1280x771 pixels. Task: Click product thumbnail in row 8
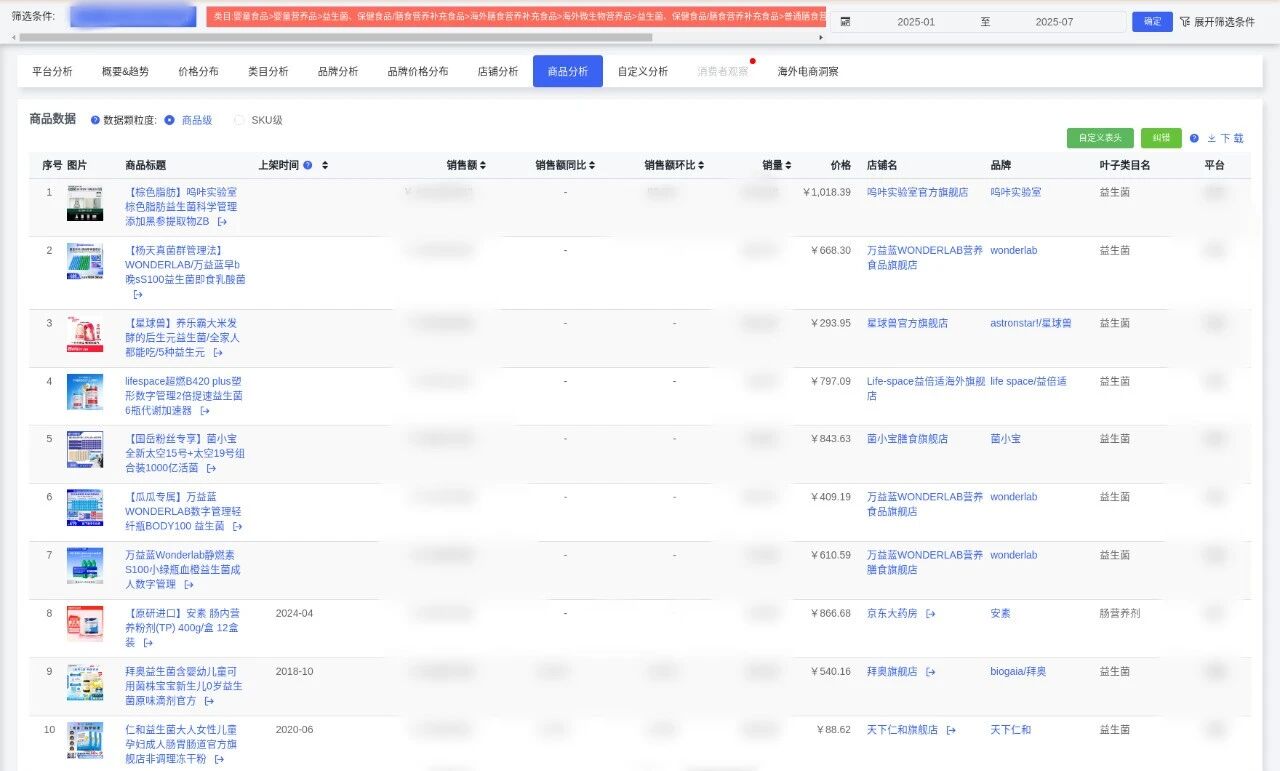tap(85, 623)
